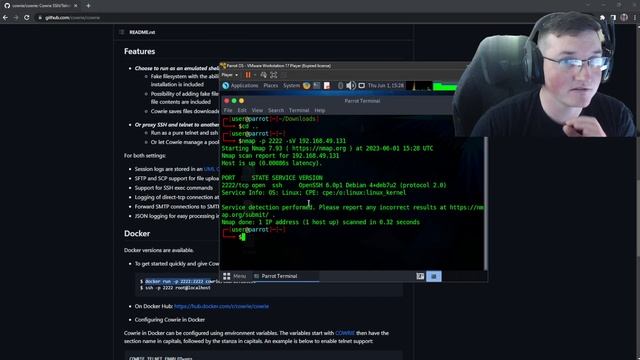640x360 pixels.
Task: Click the 'ssh -p 2222 root@localhost' code line
Action: (177, 288)
